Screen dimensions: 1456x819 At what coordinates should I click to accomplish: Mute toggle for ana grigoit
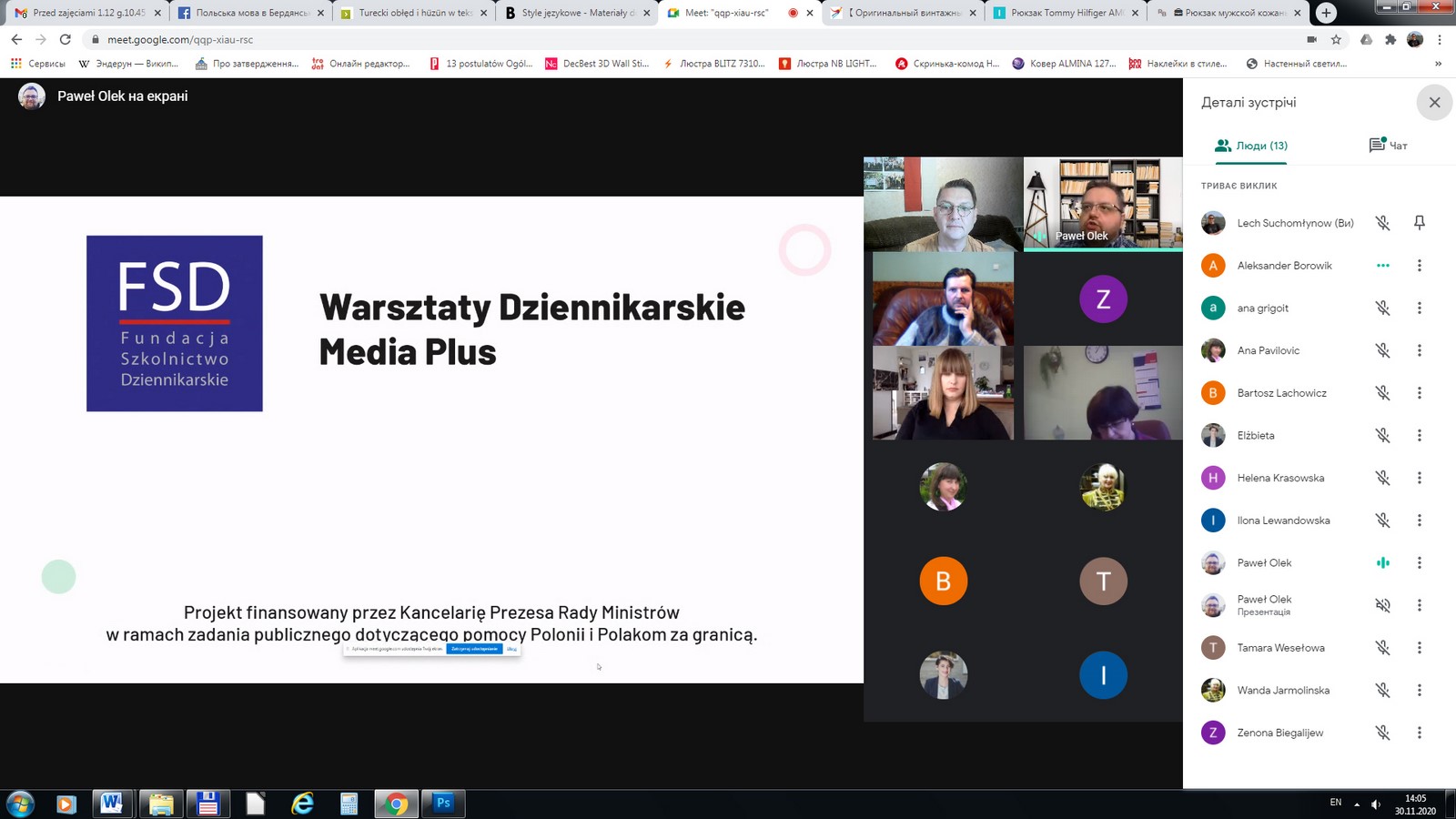coord(1382,308)
